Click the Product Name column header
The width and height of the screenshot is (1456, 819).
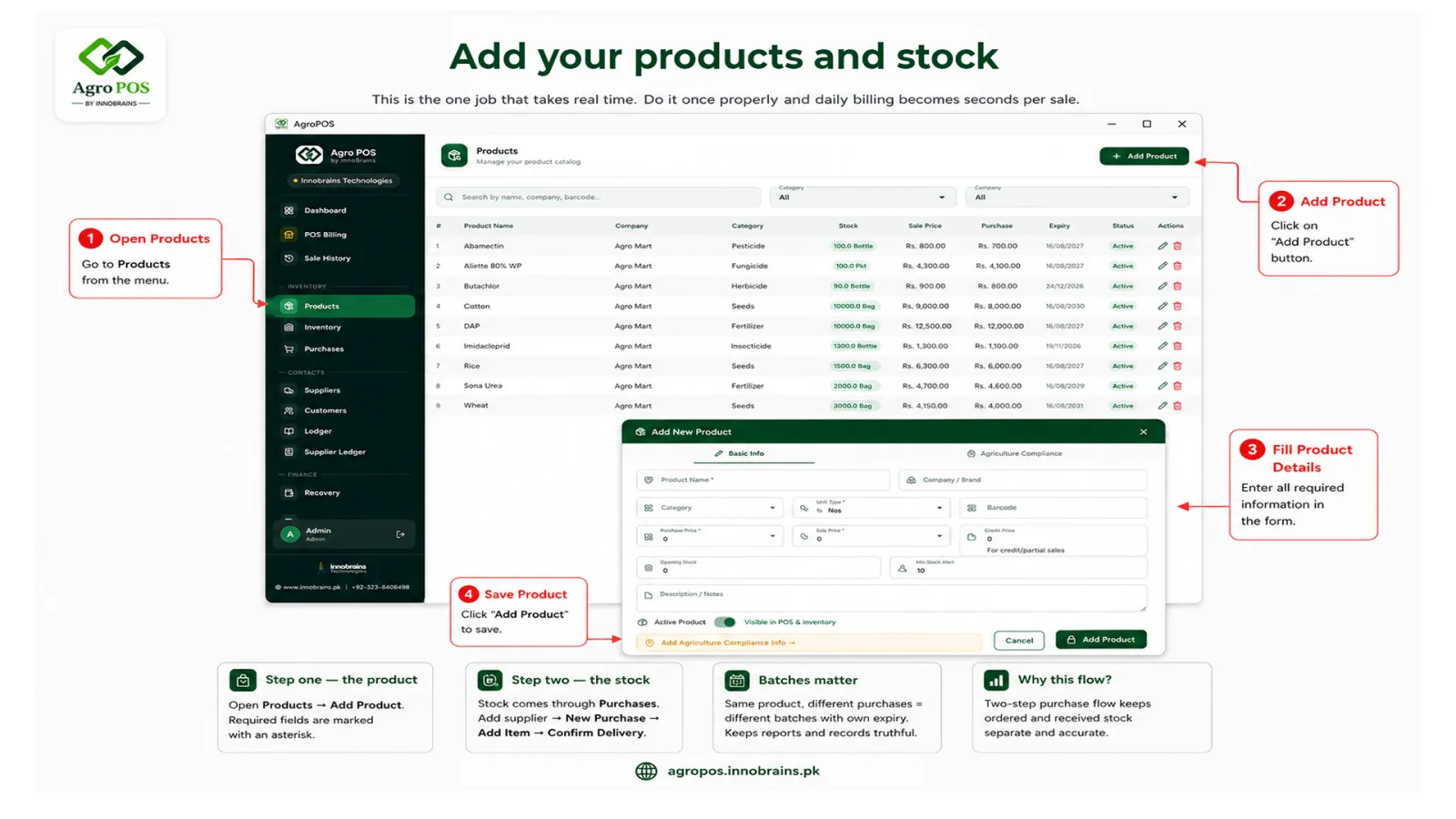pyautogui.click(x=489, y=226)
